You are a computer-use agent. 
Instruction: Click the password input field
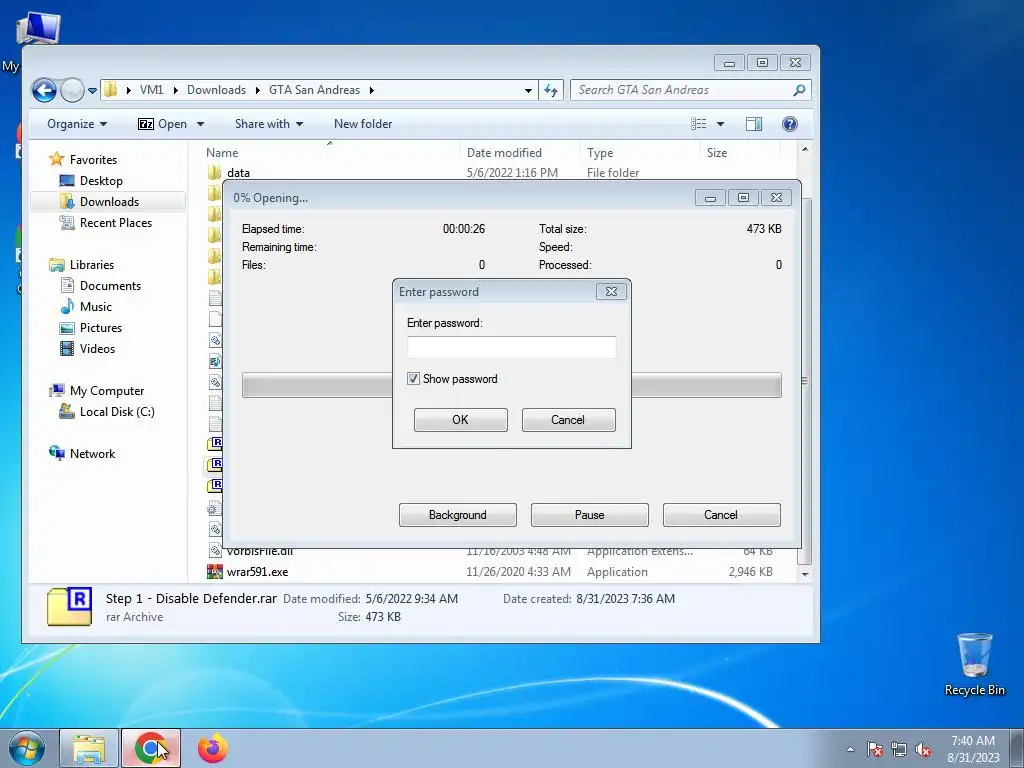tap(511, 347)
